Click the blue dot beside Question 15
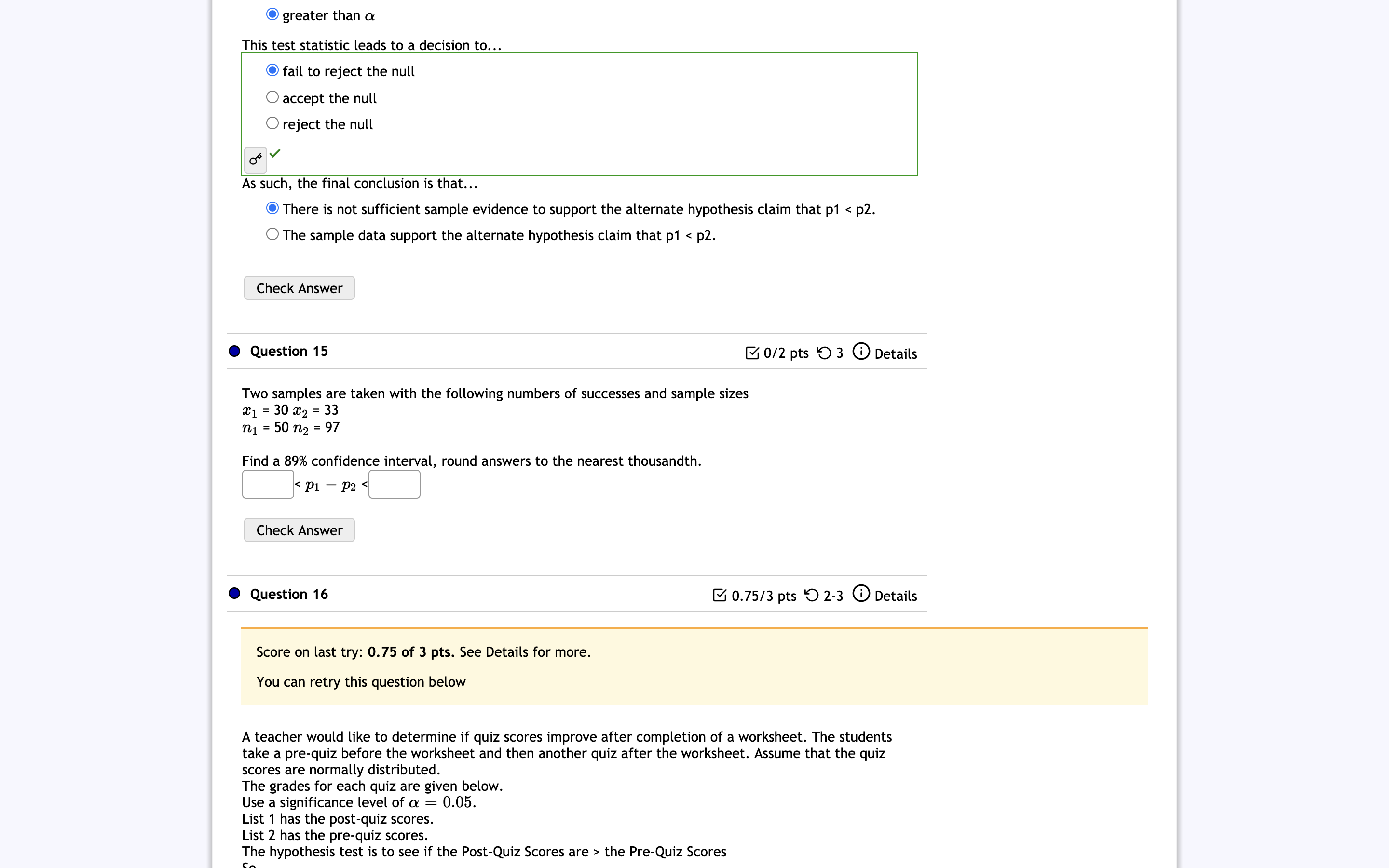This screenshot has height=868, width=1389. 234,351
